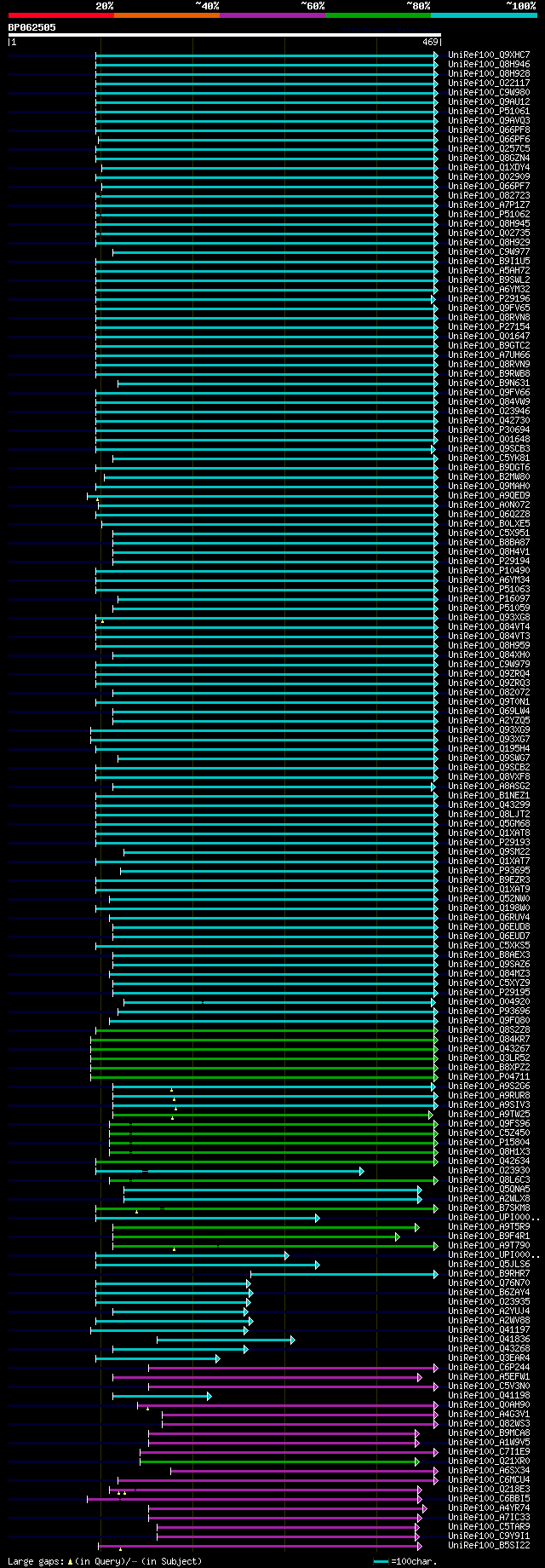Viewport: 545px width, 1568px height.
Task: Select the UniRef100_P27154 label
Action: coord(489,326)
